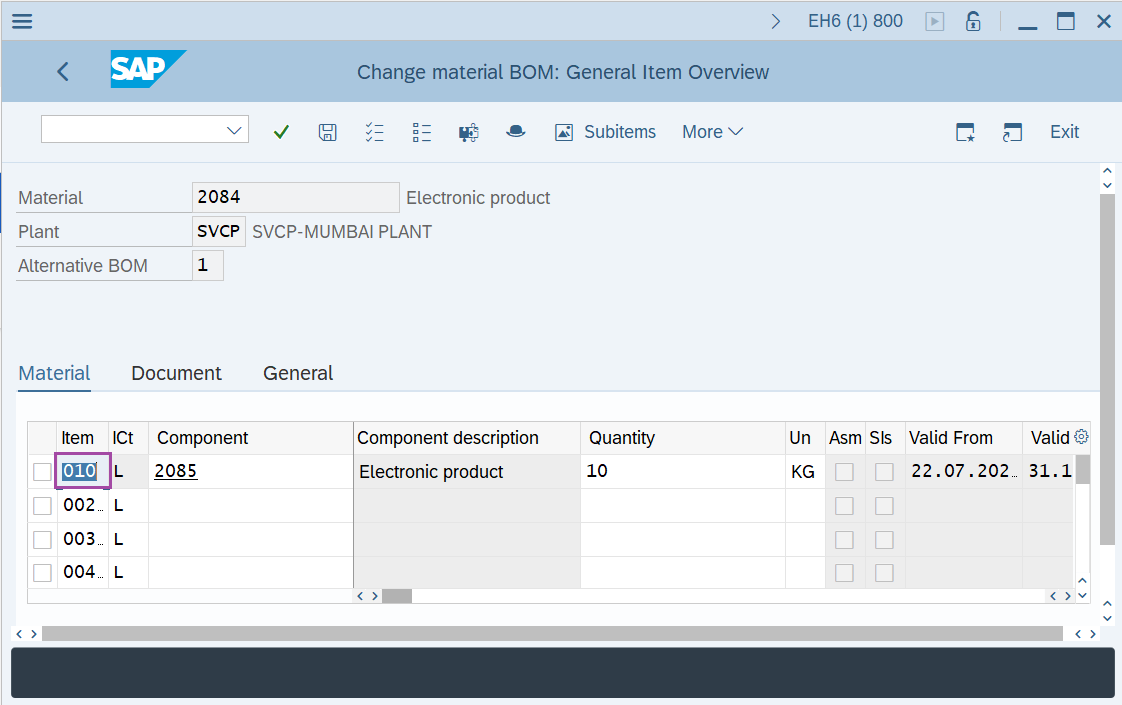The width and height of the screenshot is (1122, 705).
Task: Open the header hat icon
Action: coord(515,132)
